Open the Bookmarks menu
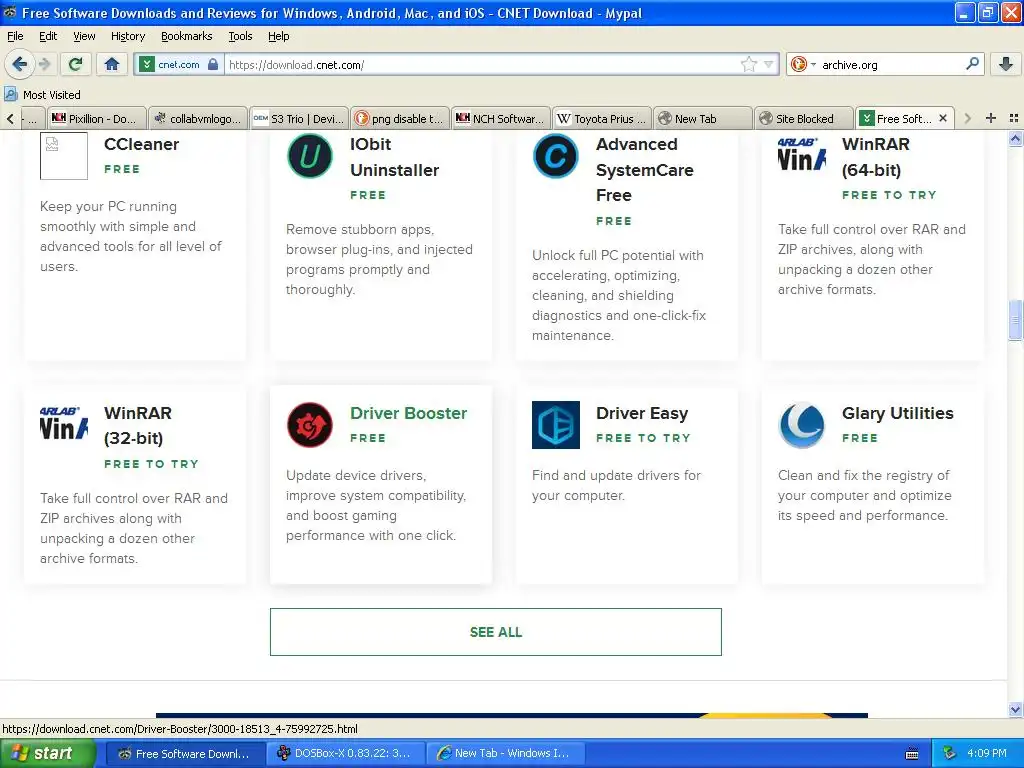The height and width of the screenshot is (768, 1024). tap(186, 36)
